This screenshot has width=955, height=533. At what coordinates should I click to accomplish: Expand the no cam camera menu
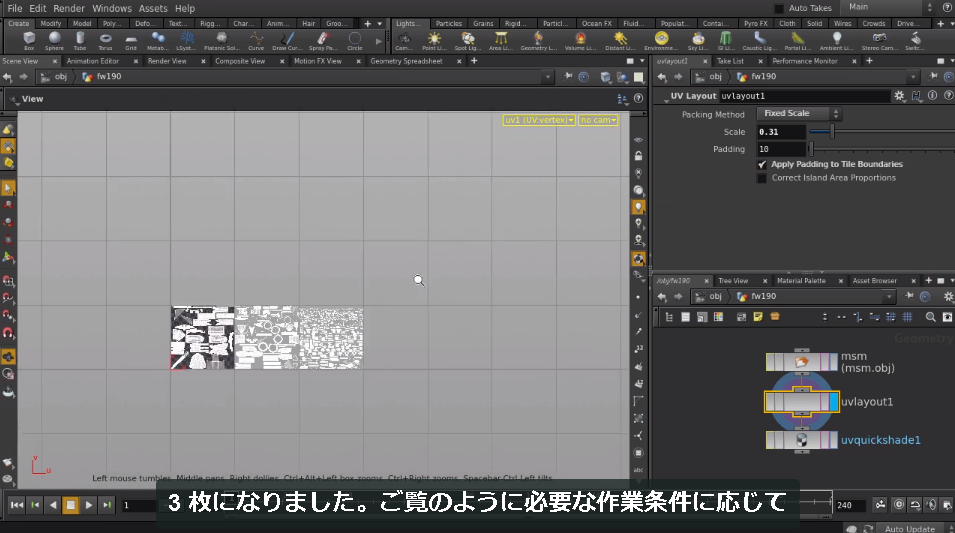(x=598, y=120)
